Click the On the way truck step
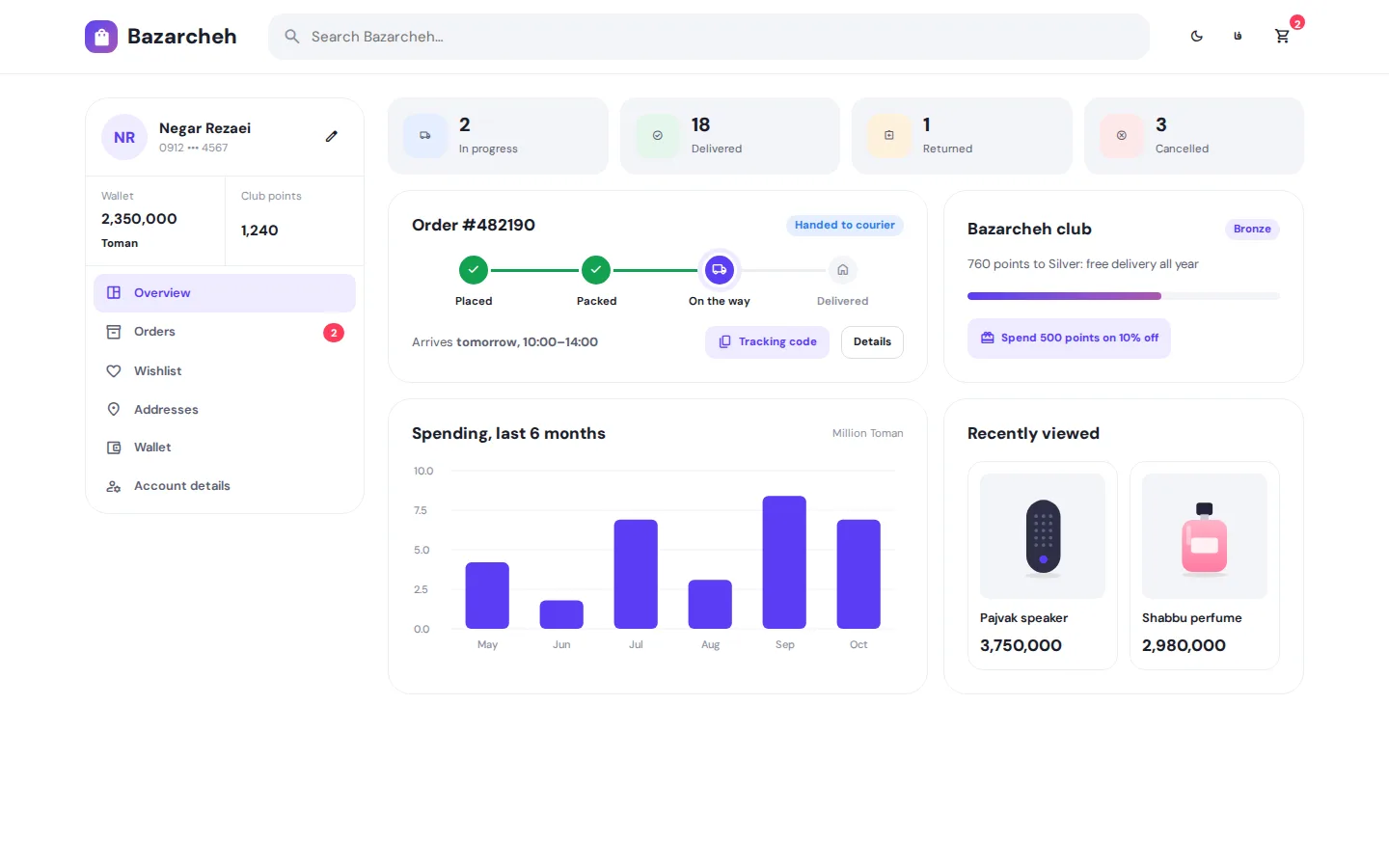Screen dimensions: 1389x868 point(720,270)
